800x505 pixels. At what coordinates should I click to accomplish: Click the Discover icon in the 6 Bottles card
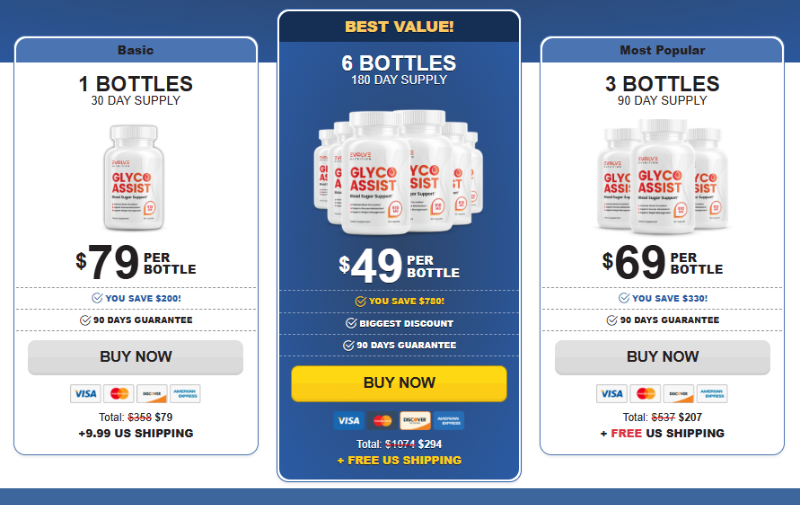pos(415,421)
